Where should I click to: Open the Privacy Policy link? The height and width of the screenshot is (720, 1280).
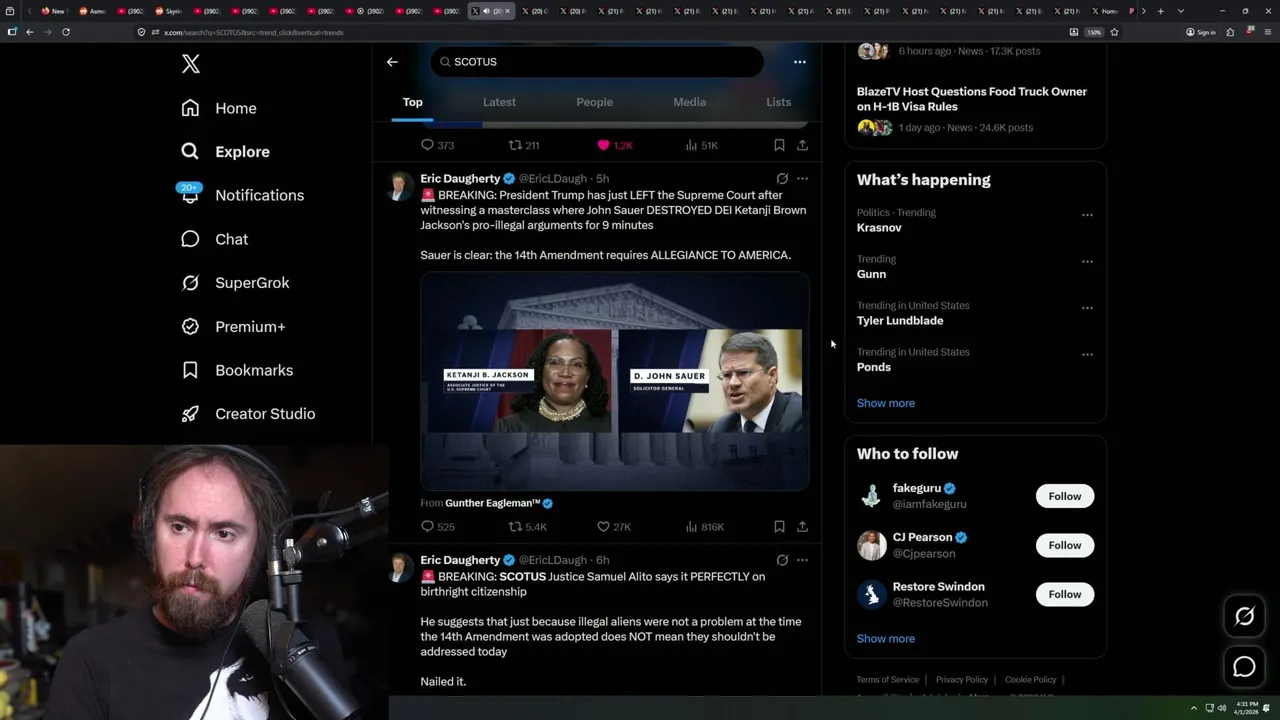[x=961, y=680]
